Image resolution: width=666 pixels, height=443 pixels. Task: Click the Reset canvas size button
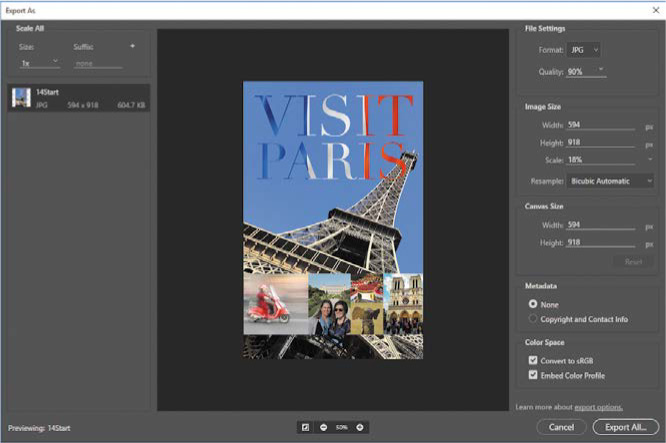(x=633, y=262)
